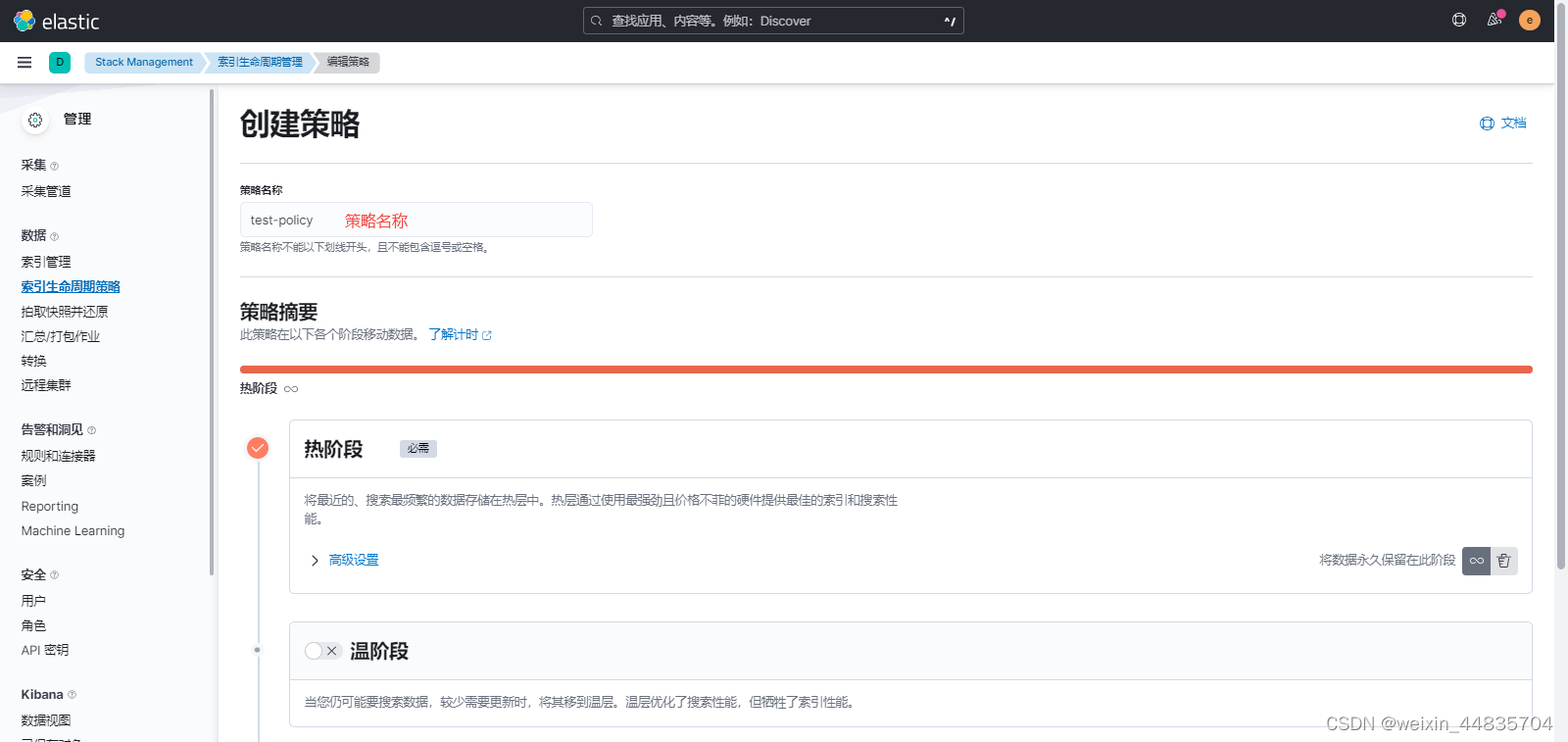Image resolution: width=1568 pixels, height=742 pixels.
Task: Click info icon next to 安全
Action: pos(54,575)
